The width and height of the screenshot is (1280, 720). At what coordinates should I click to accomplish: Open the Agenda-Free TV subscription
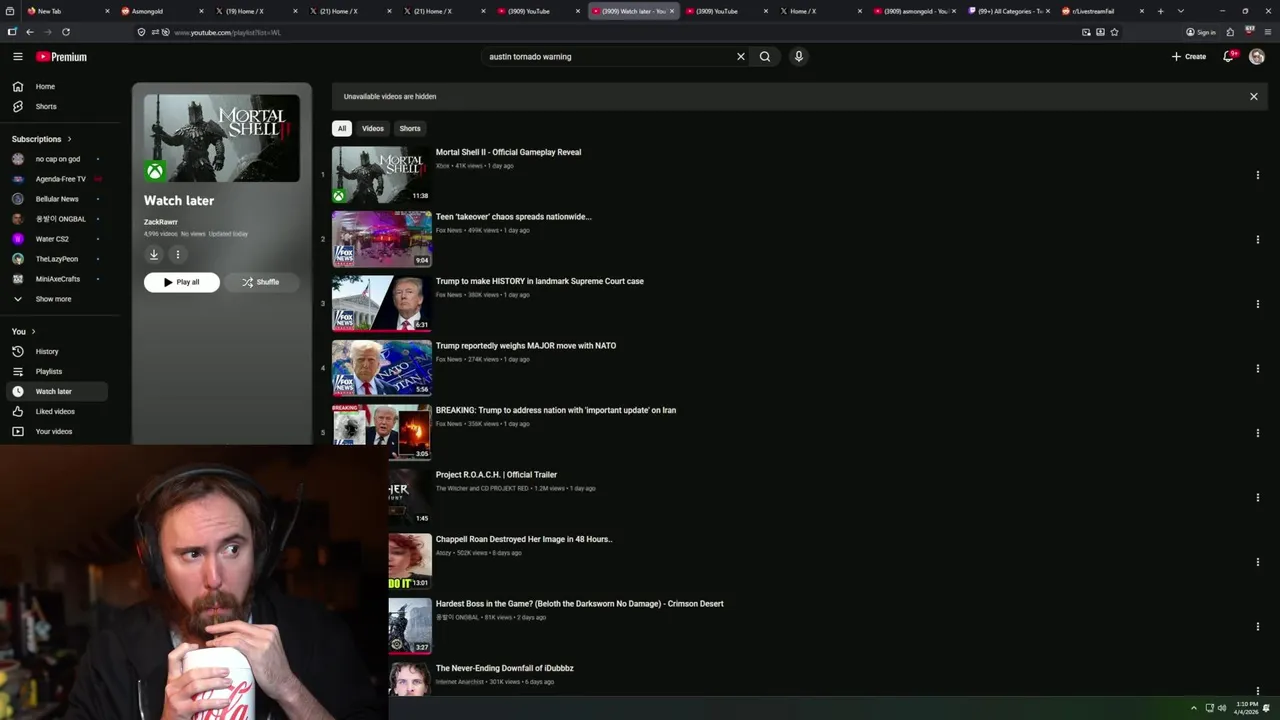point(57,179)
